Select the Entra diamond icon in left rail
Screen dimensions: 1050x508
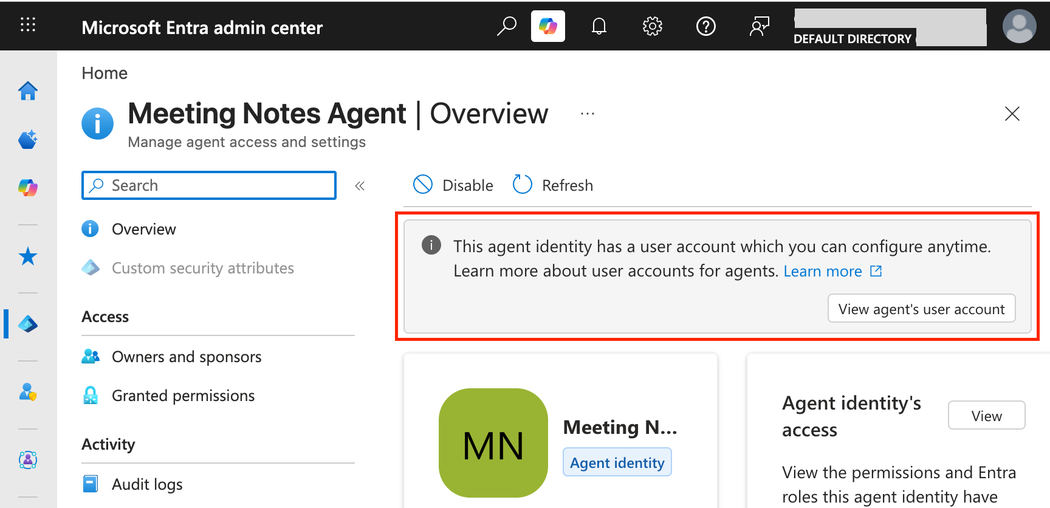pyautogui.click(x=27, y=325)
